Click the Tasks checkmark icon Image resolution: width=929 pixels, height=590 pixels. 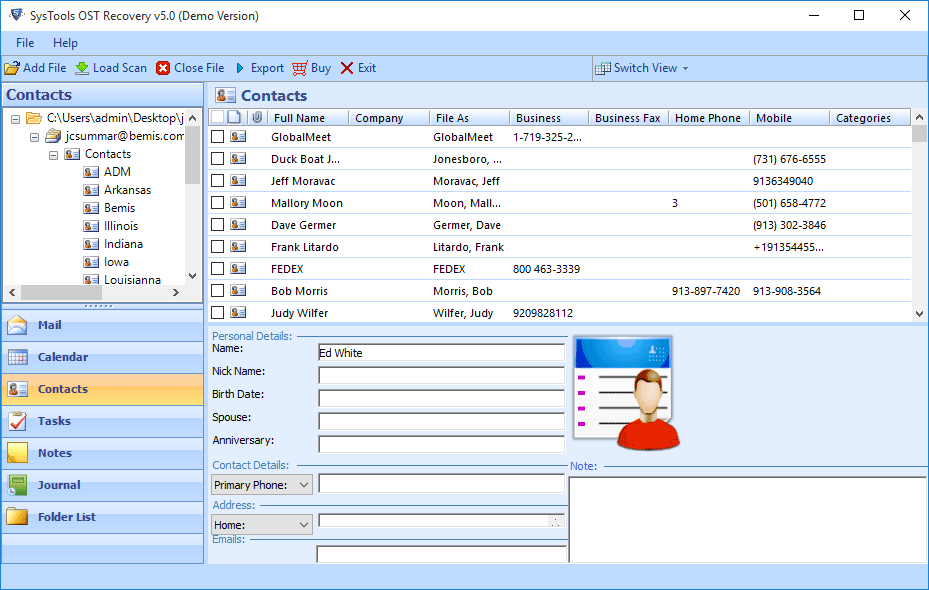point(17,421)
